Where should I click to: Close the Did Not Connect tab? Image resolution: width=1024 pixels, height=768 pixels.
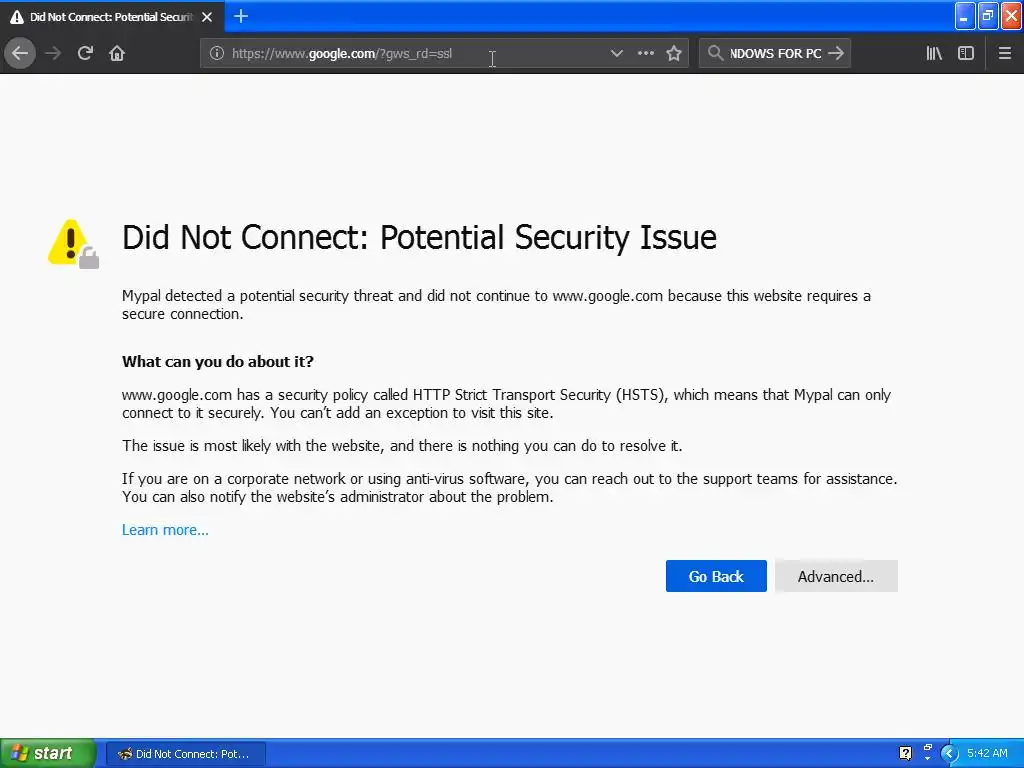coord(207,17)
